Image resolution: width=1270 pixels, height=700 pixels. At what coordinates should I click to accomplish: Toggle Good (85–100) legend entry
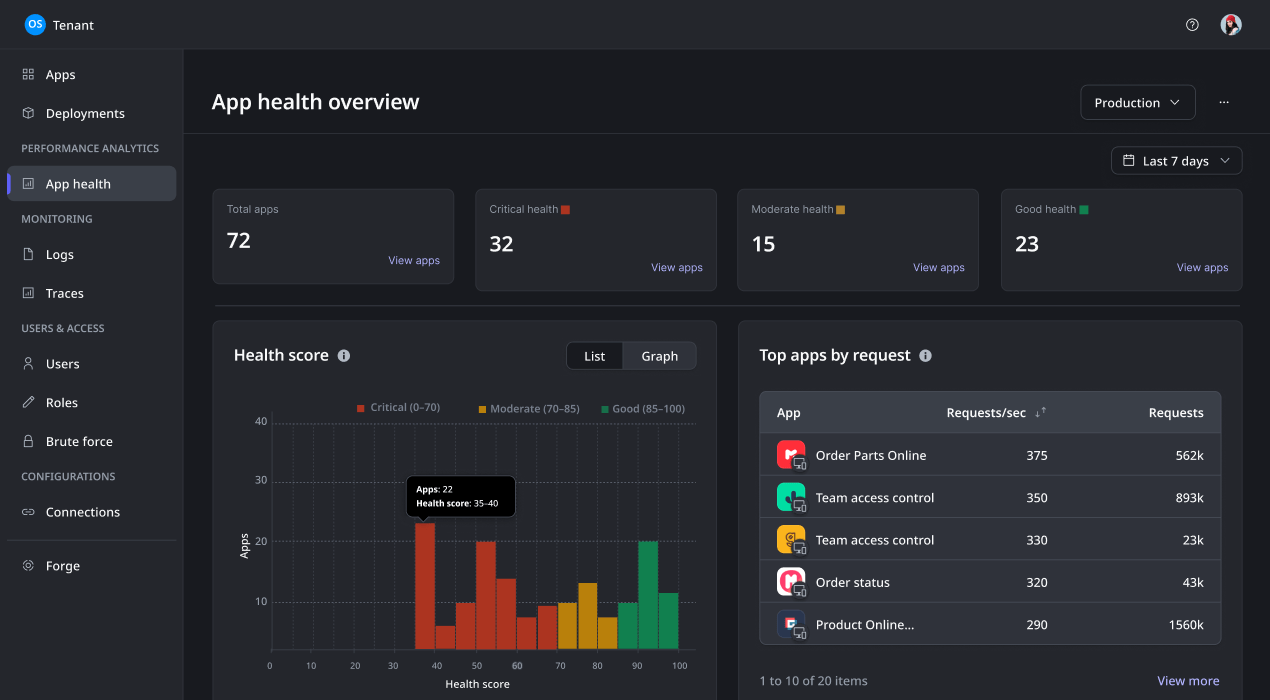pos(643,408)
